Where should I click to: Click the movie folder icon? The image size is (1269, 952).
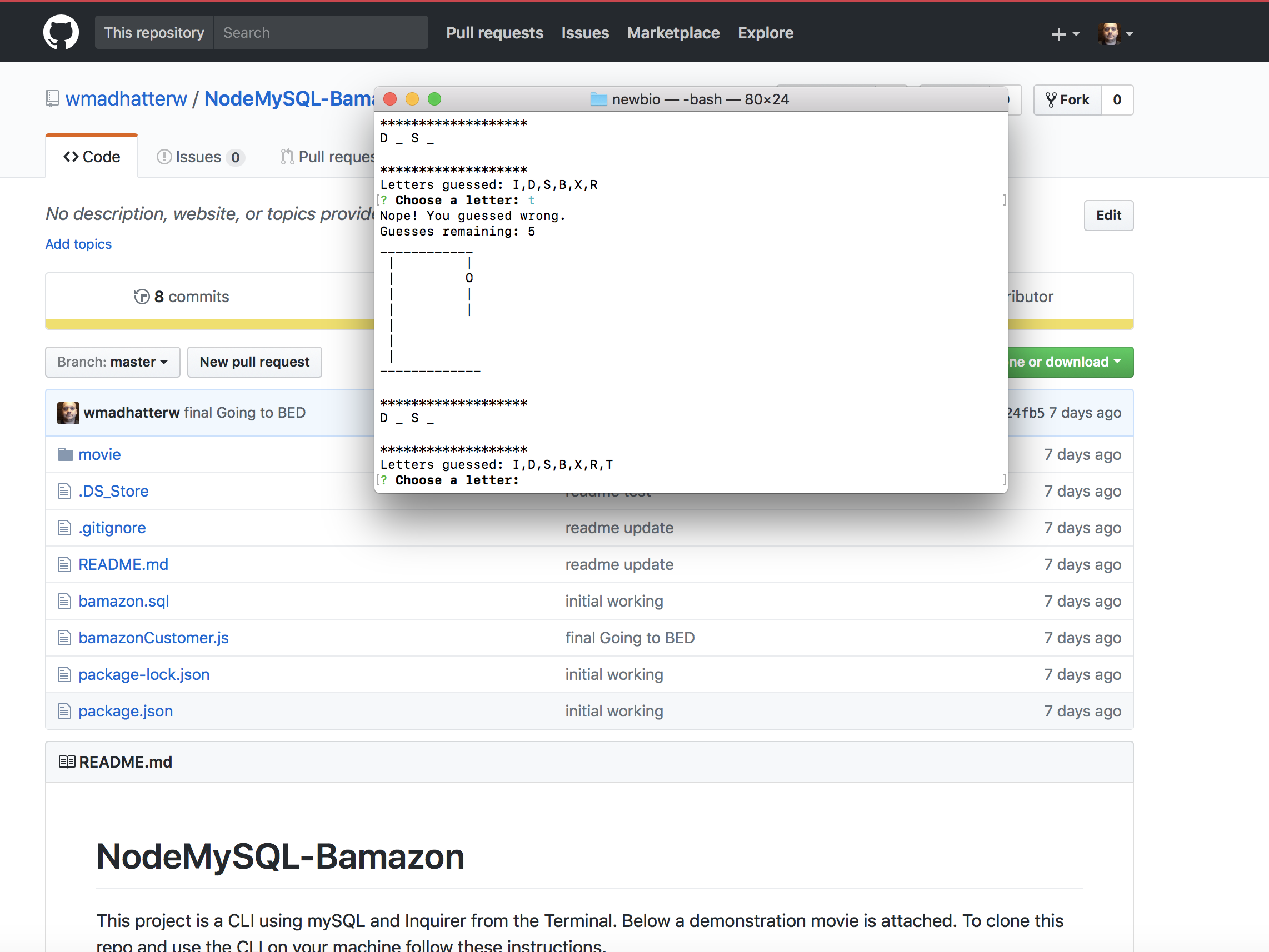pos(66,455)
